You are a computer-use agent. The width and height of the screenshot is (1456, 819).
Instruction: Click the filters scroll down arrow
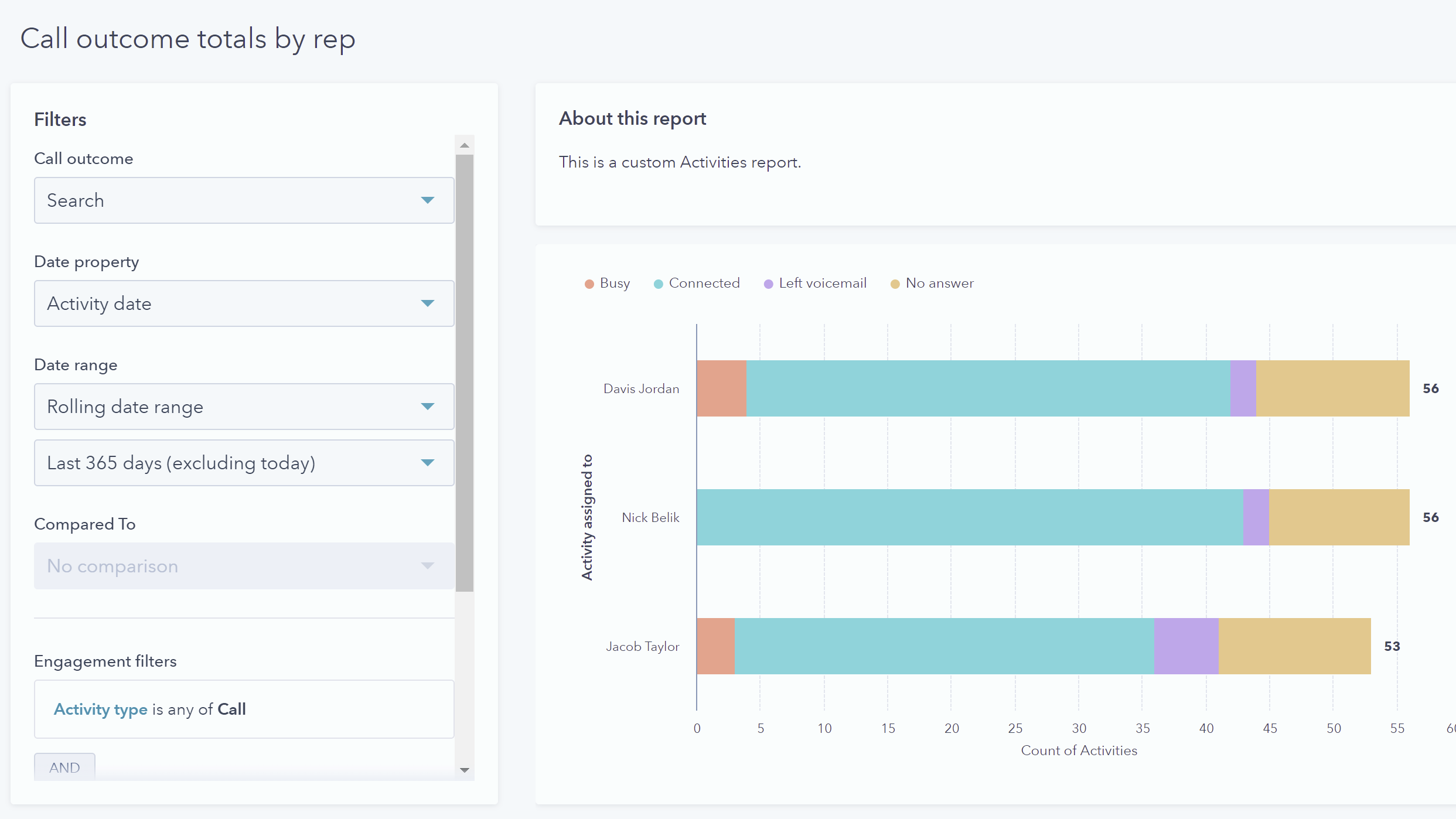pos(465,770)
